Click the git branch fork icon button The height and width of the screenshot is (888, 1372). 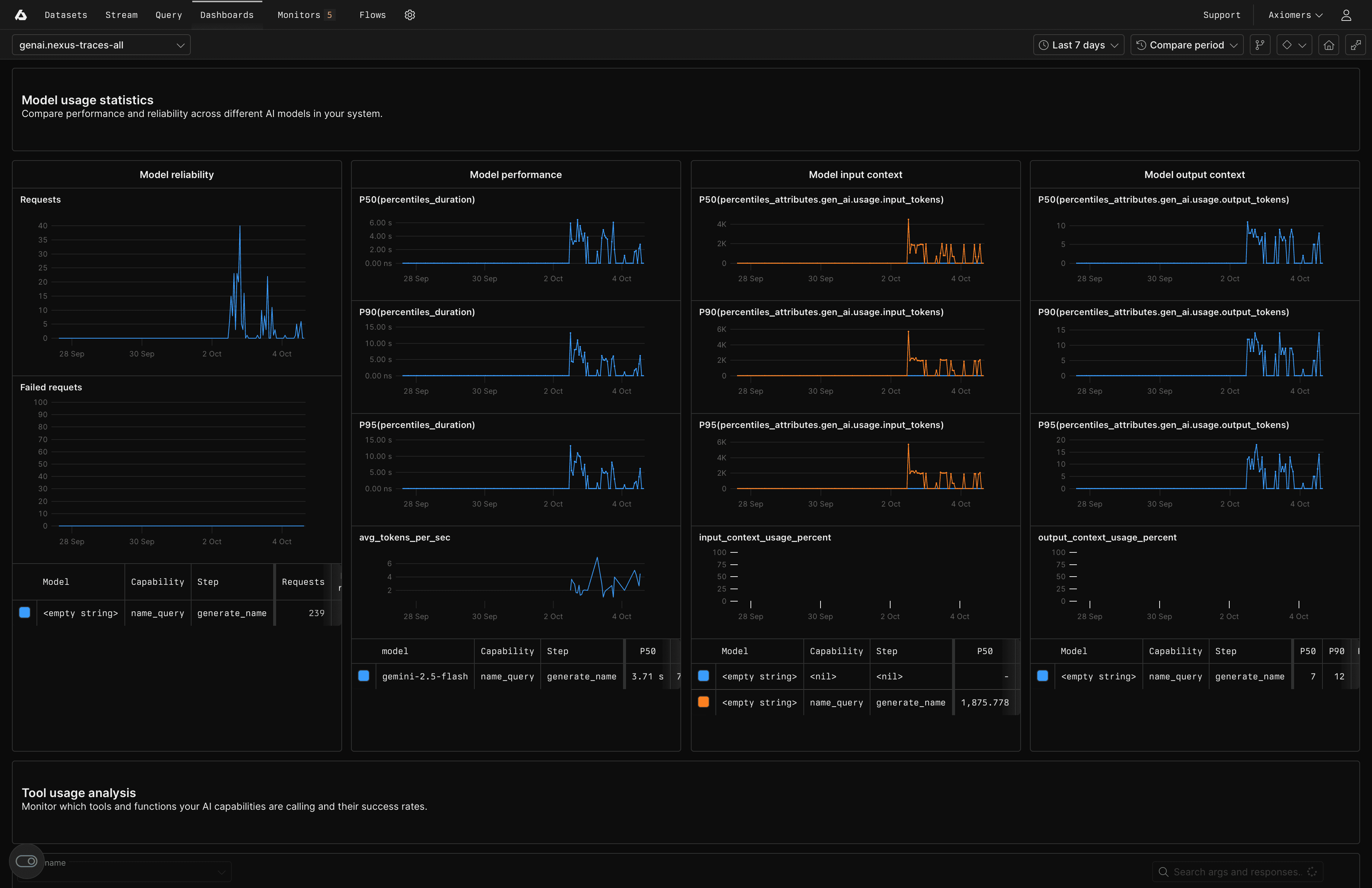pos(1259,45)
